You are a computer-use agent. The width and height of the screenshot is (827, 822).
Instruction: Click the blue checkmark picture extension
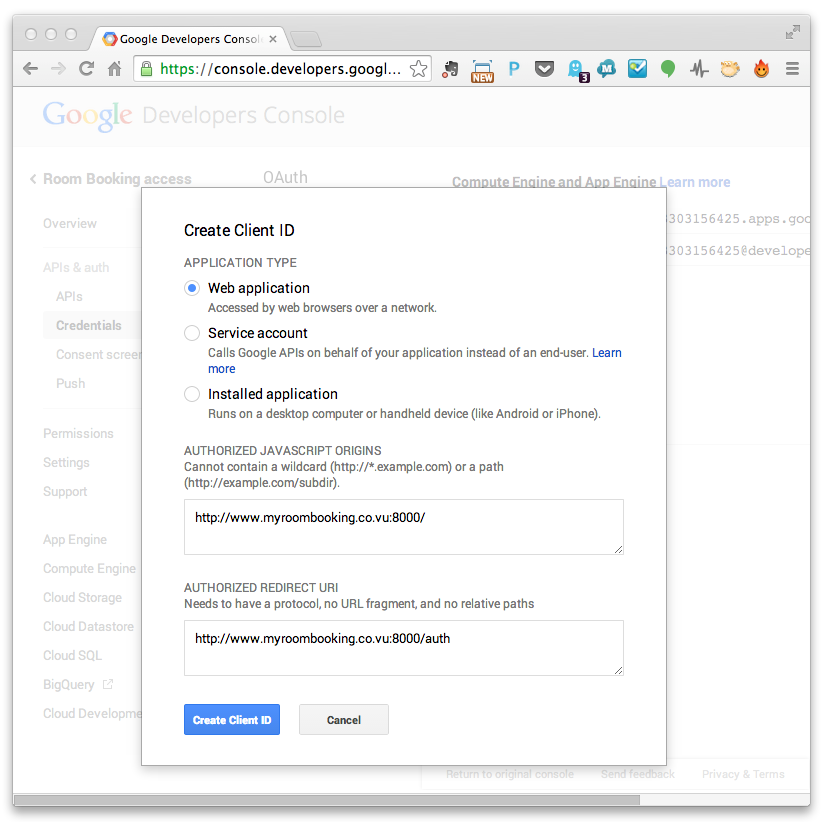pos(637,69)
